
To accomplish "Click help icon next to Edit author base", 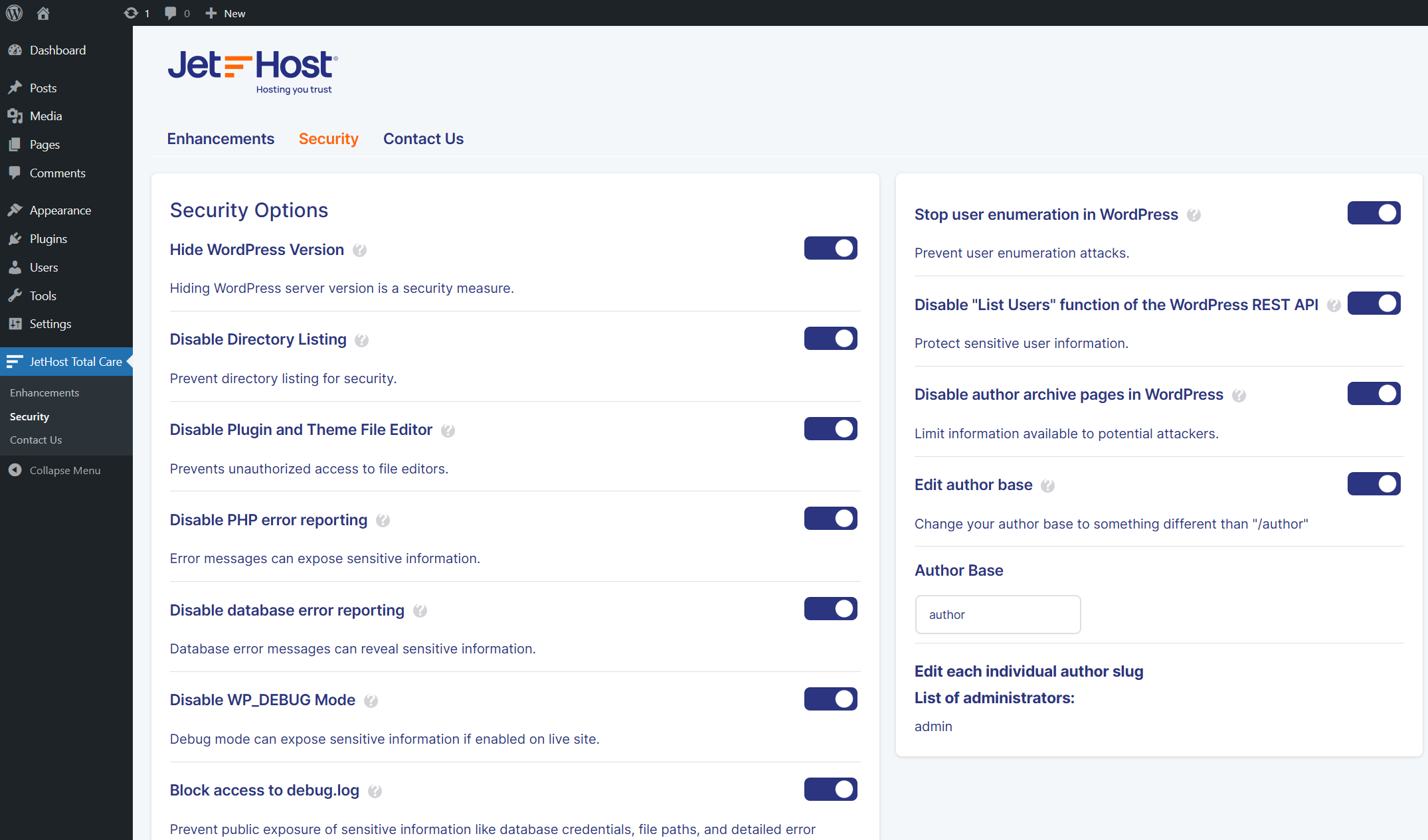I will pyautogui.click(x=1047, y=486).
